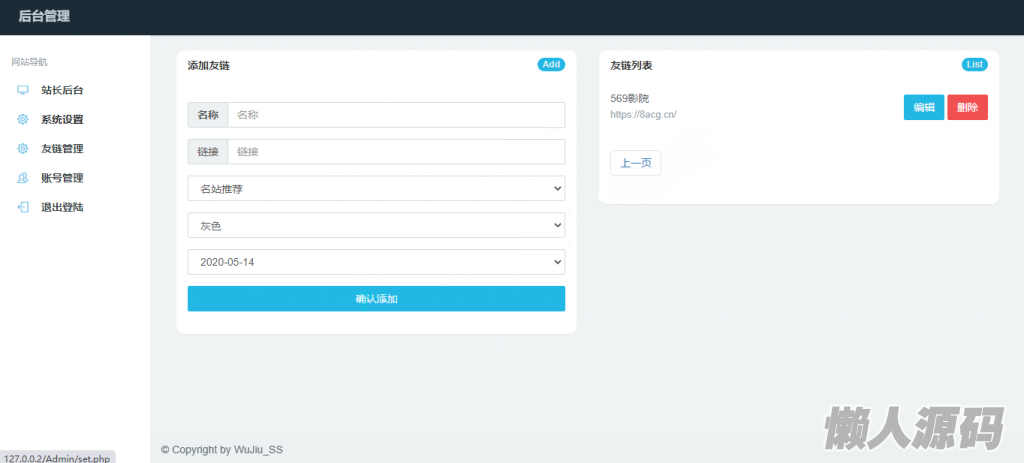Click into the 链接 URL input field
The width and height of the screenshot is (1024, 463).
click(395, 152)
